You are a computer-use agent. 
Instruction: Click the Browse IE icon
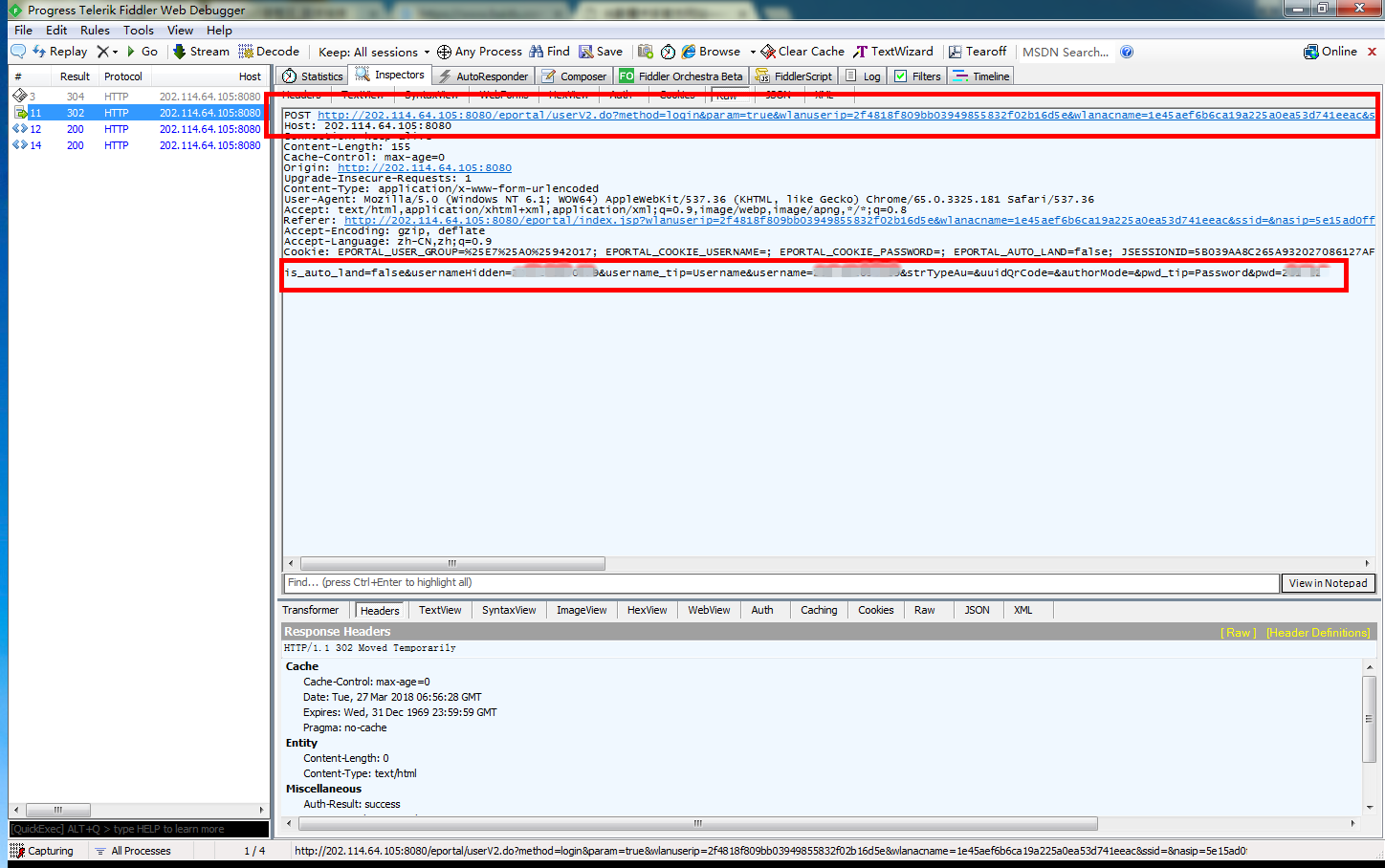pos(689,52)
